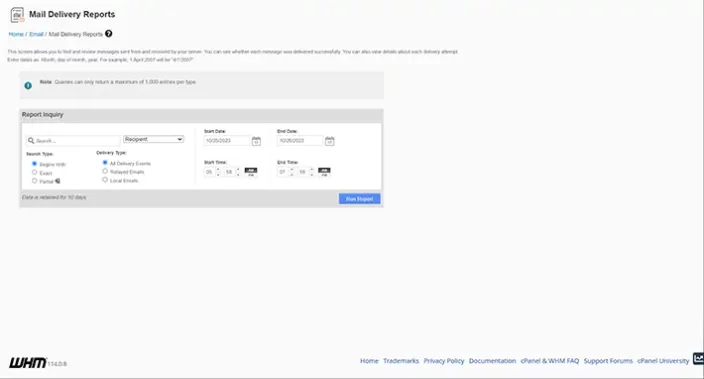
Task: Increase the Start Time minutes
Action: click(238, 169)
